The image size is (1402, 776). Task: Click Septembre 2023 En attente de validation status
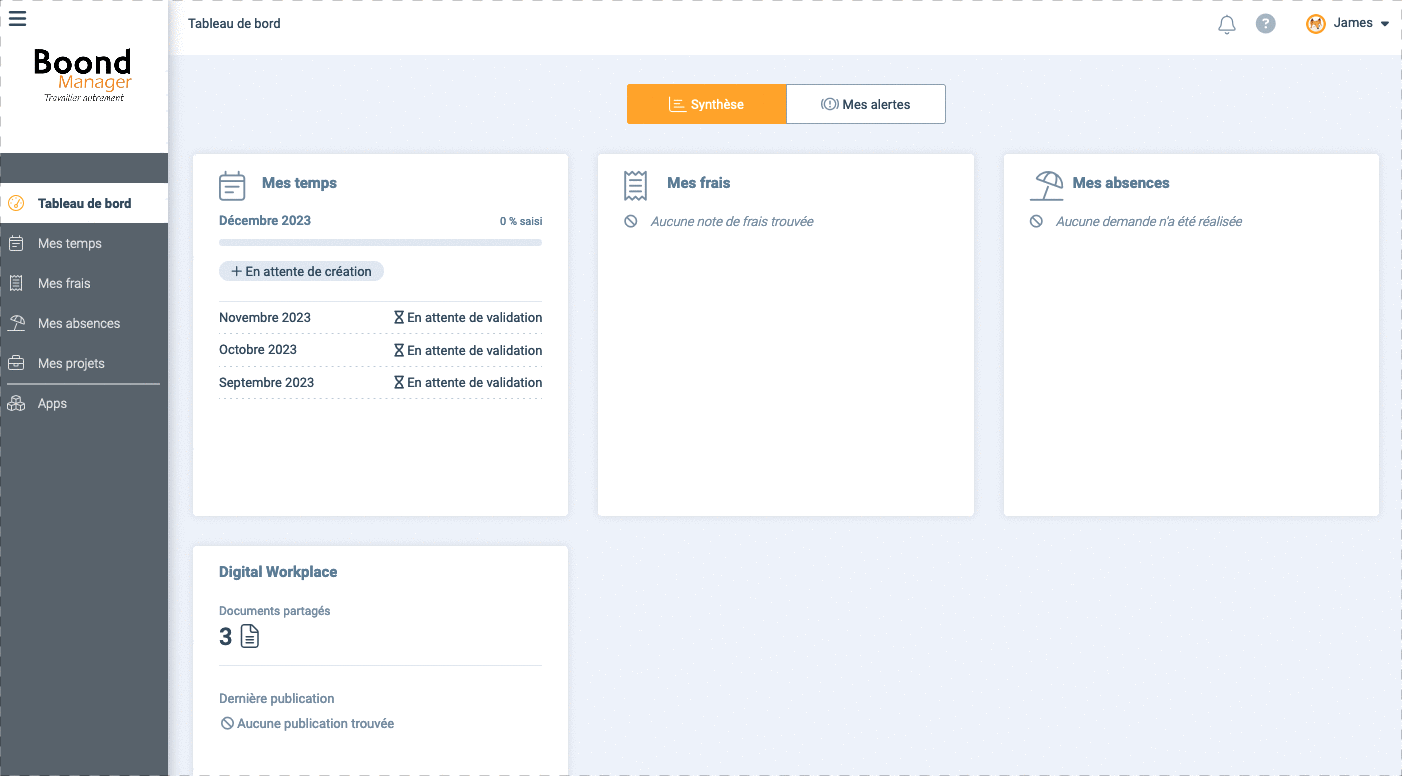click(468, 382)
